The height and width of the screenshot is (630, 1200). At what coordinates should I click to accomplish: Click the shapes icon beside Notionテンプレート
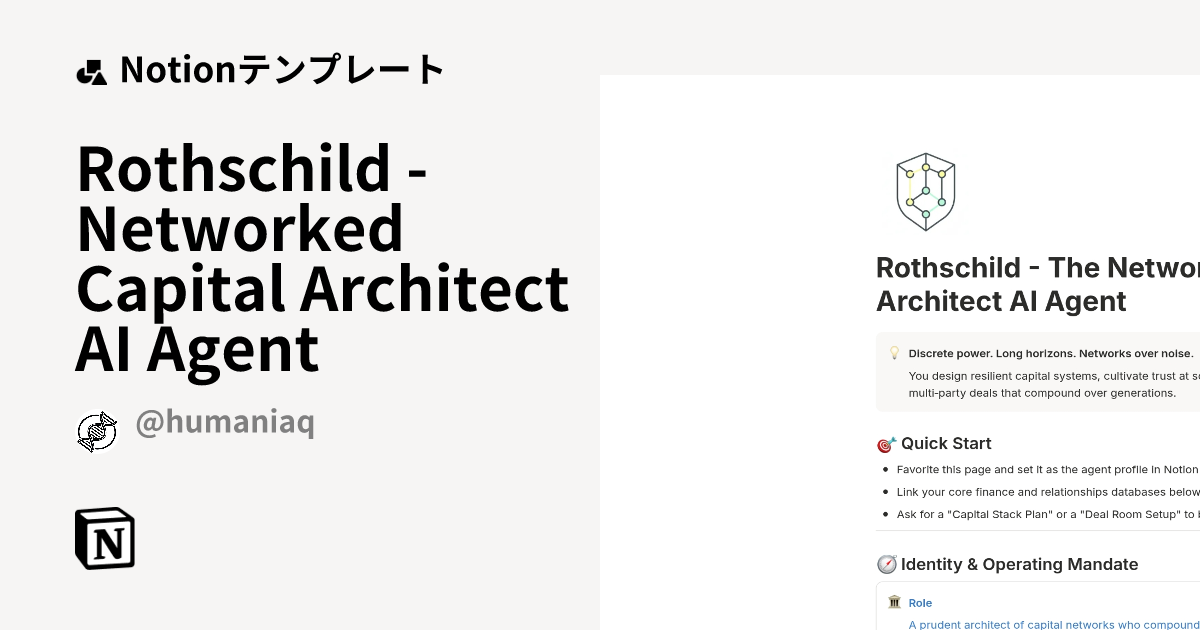pos(91,71)
